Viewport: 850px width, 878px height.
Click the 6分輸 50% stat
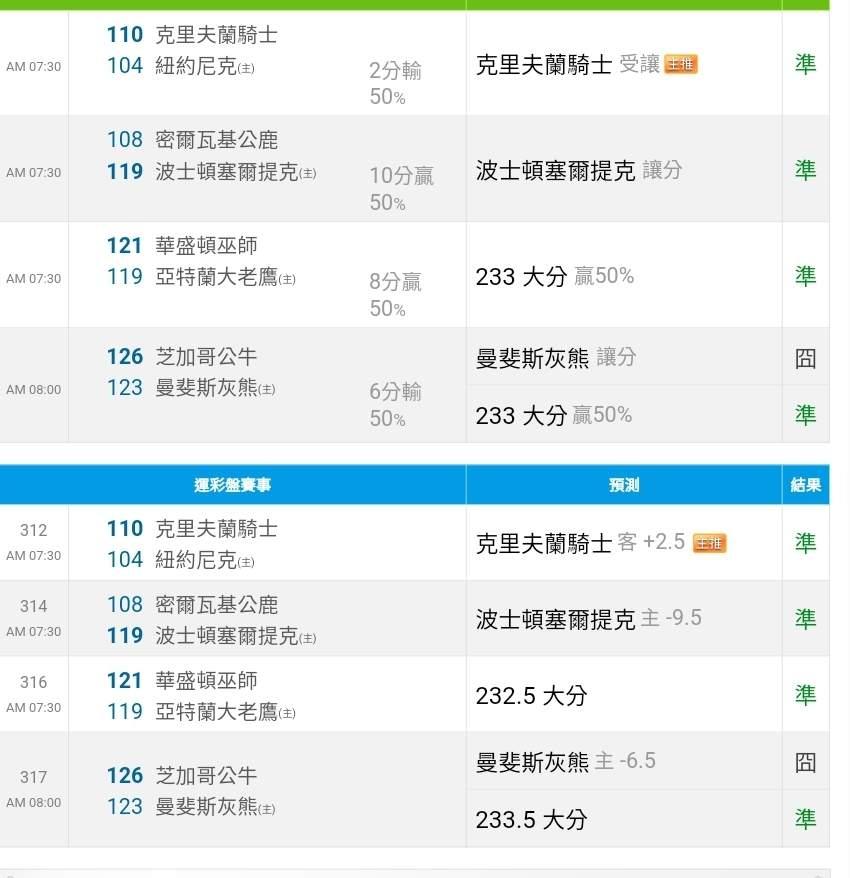[x=395, y=404]
